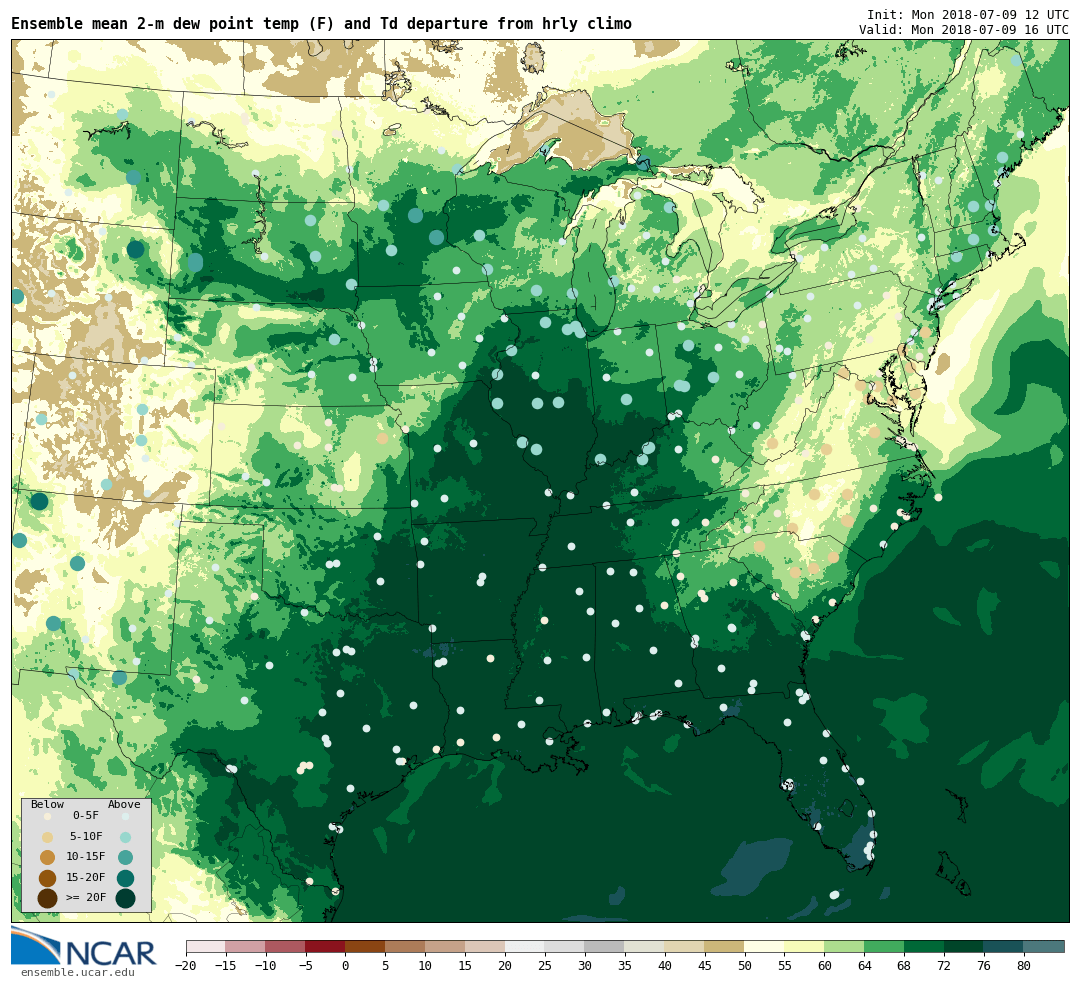Select the Below 5-10F legend circle
This screenshot has height=985, width=1080.
pyautogui.click(x=48, y=837)
